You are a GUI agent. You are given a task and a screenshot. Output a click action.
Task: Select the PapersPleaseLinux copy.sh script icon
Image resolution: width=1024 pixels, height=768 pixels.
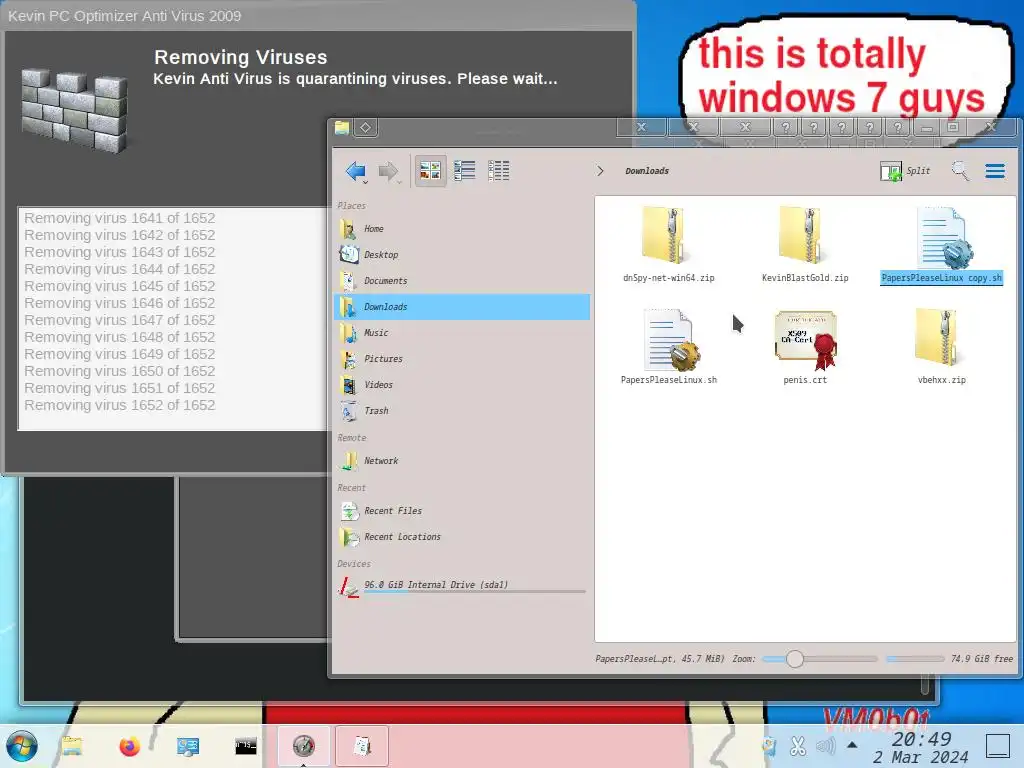(942, 238)
